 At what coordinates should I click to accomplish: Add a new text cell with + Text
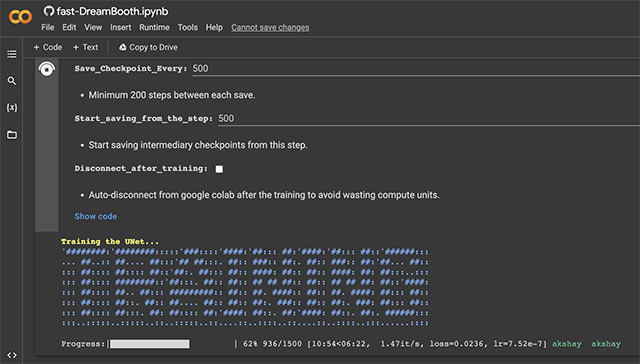(x=85, y=47)
